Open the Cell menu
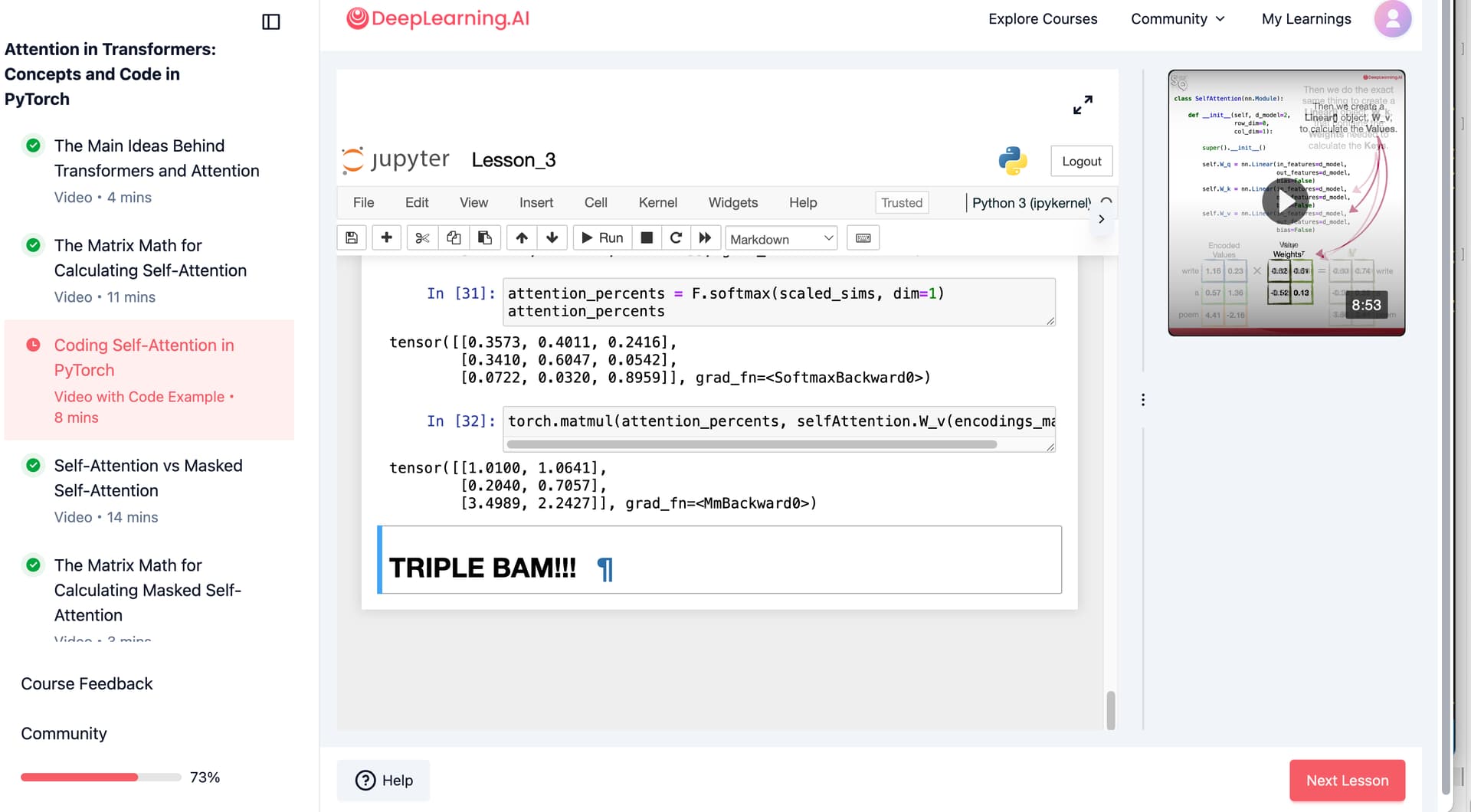Viewport: 1471px width, 812px height. 596,202
